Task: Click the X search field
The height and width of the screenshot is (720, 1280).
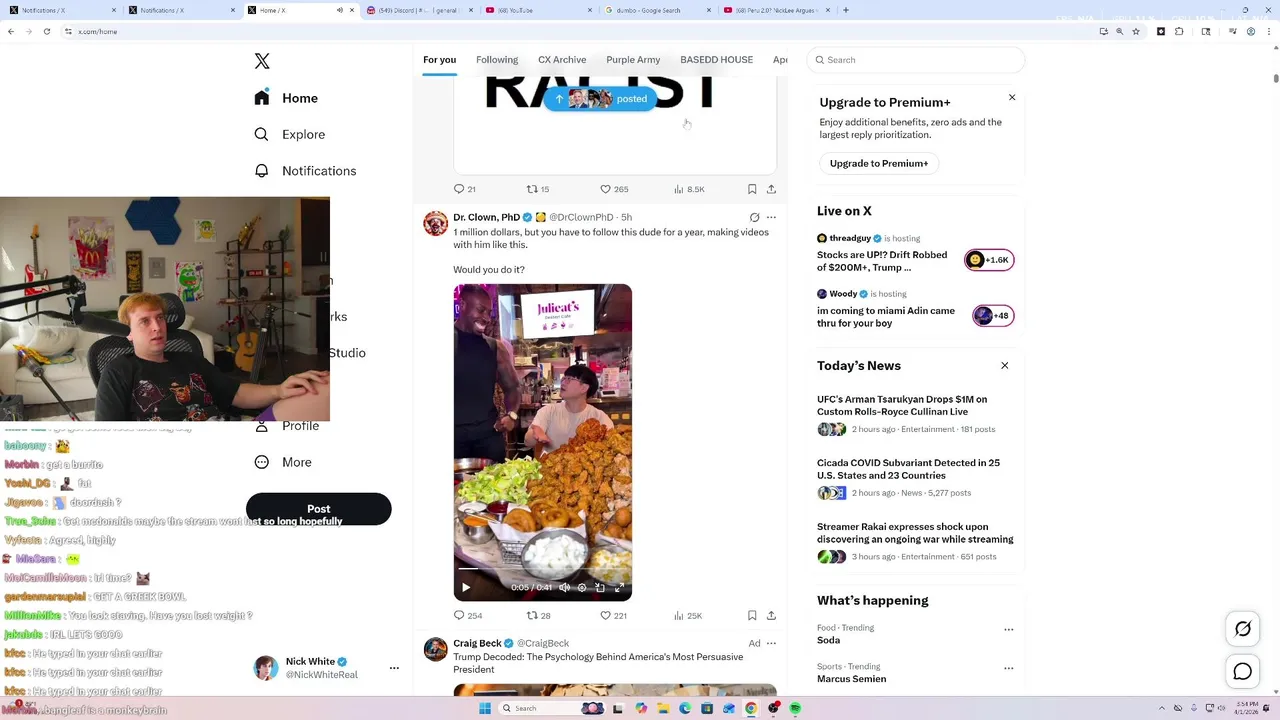Action: point(916,60)
